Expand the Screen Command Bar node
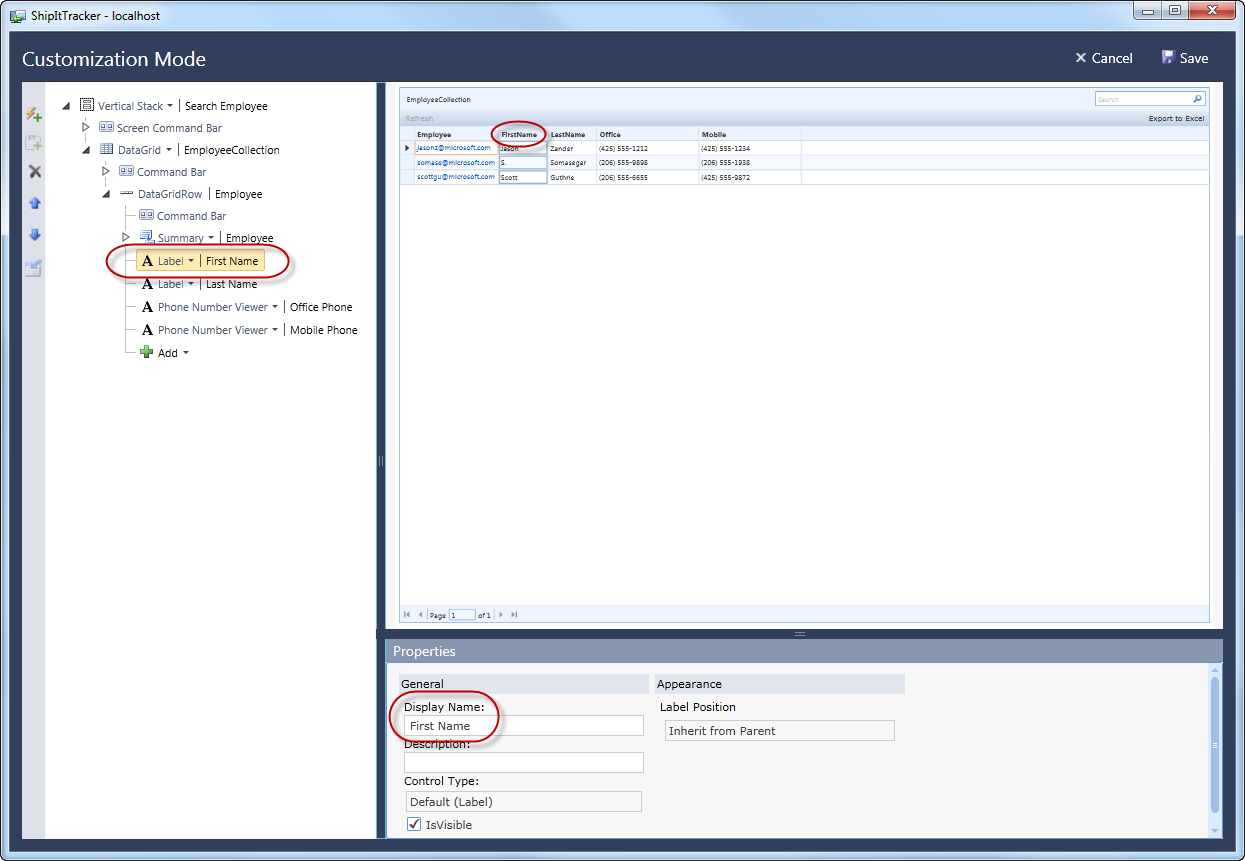 pyautogui.click(x=86, y=127)
